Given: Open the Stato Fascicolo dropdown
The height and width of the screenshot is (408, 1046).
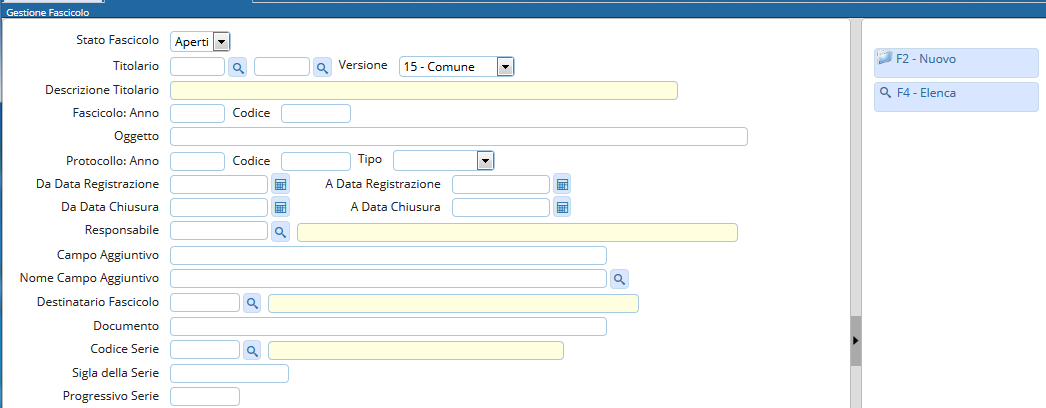Looking at the screenshot, I should (x=221, y=41).
